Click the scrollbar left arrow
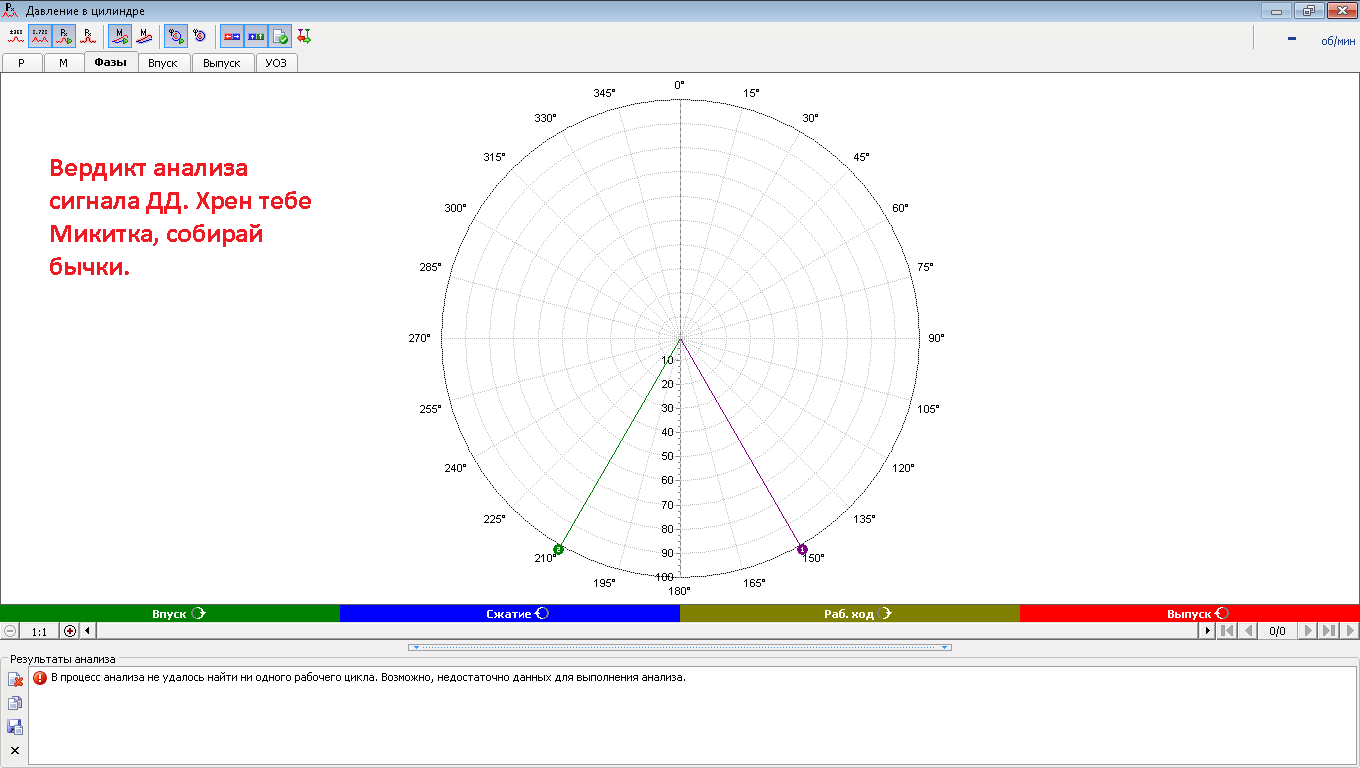The height and width of the screenshot is (768, 1360). pos(87,631)
